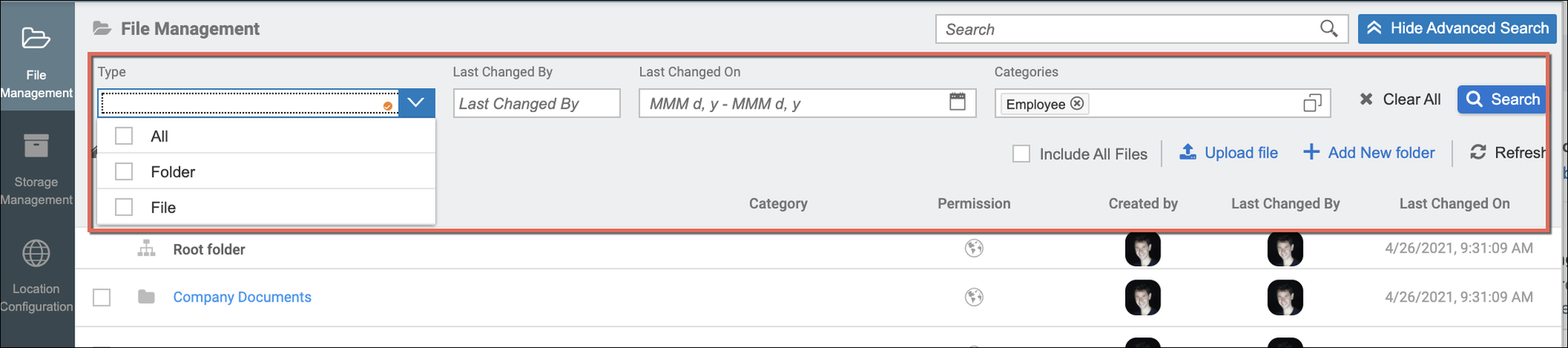Check the All type option
The height and width of the screenshot is (348, 1568).
[124, 136]
